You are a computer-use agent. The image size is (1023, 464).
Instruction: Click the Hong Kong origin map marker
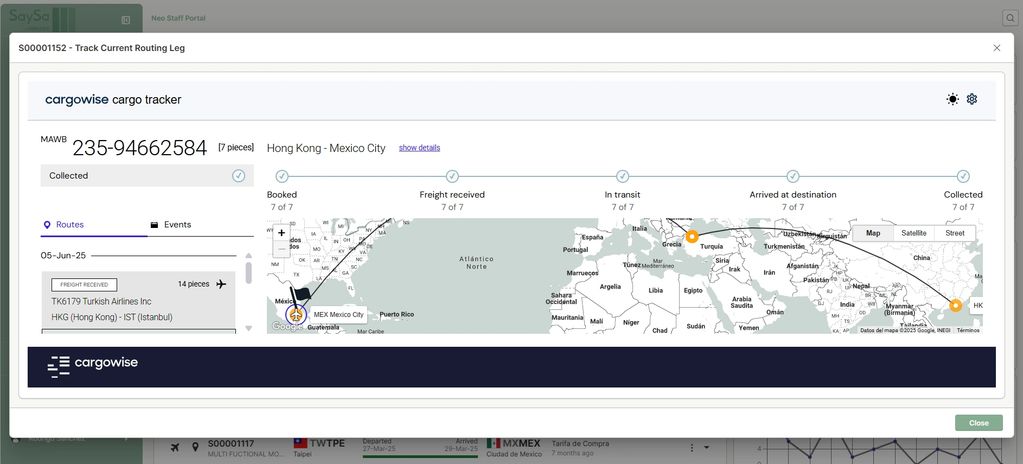coord(955,305)
